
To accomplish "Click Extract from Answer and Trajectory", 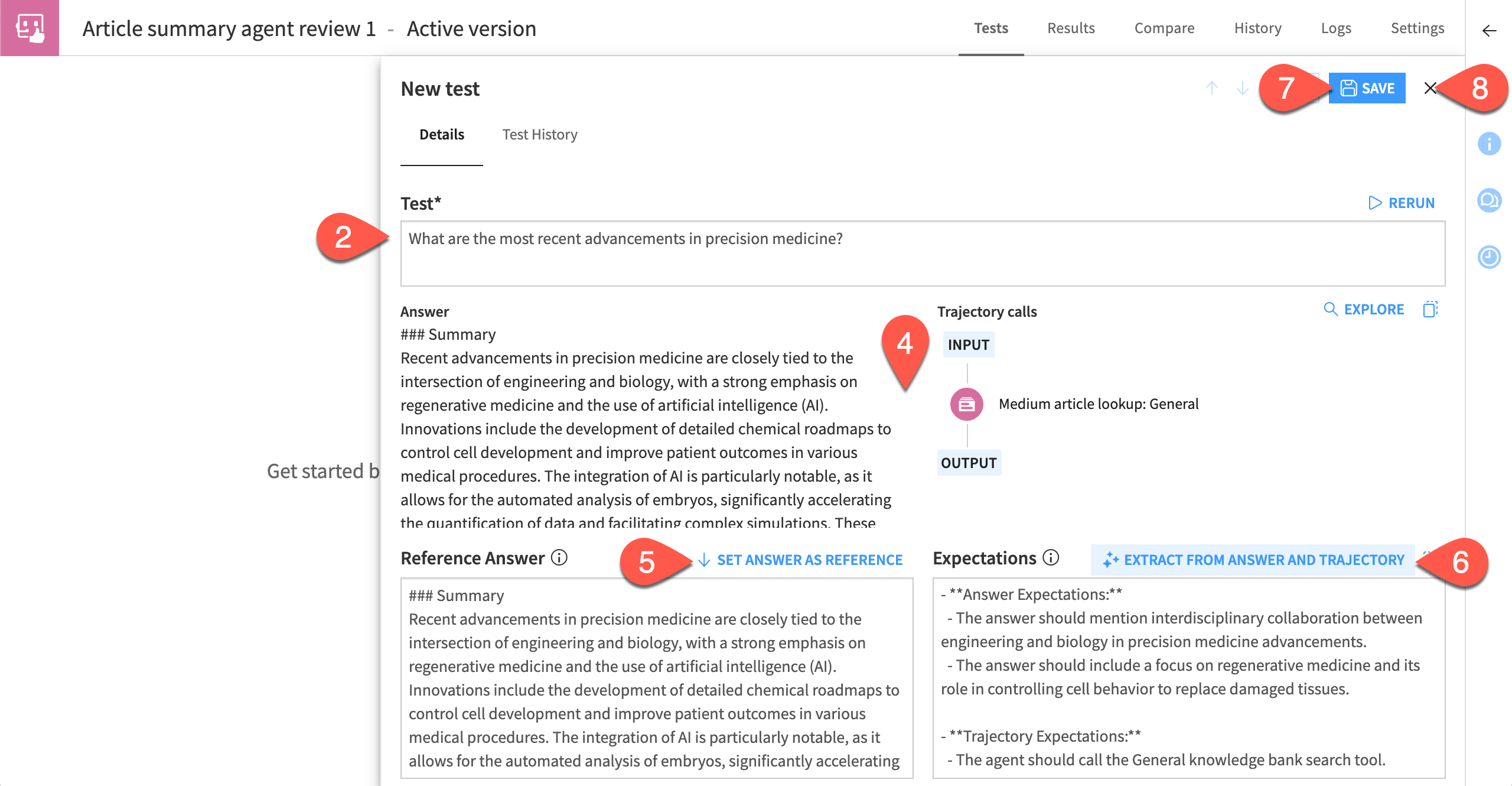I will pyautogui.click(x=1254, y=560).
